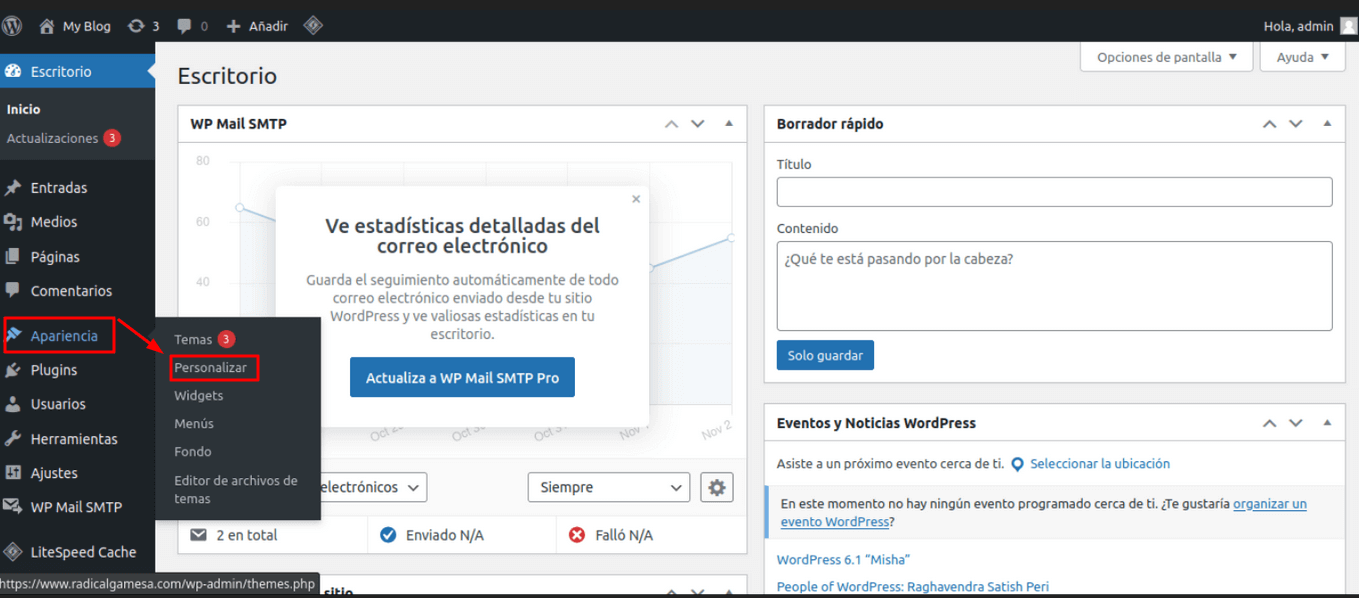Click the envelope icon beside 2 en total
The height and width of the screenshot is (598, 1359).
tap(198, 535)
